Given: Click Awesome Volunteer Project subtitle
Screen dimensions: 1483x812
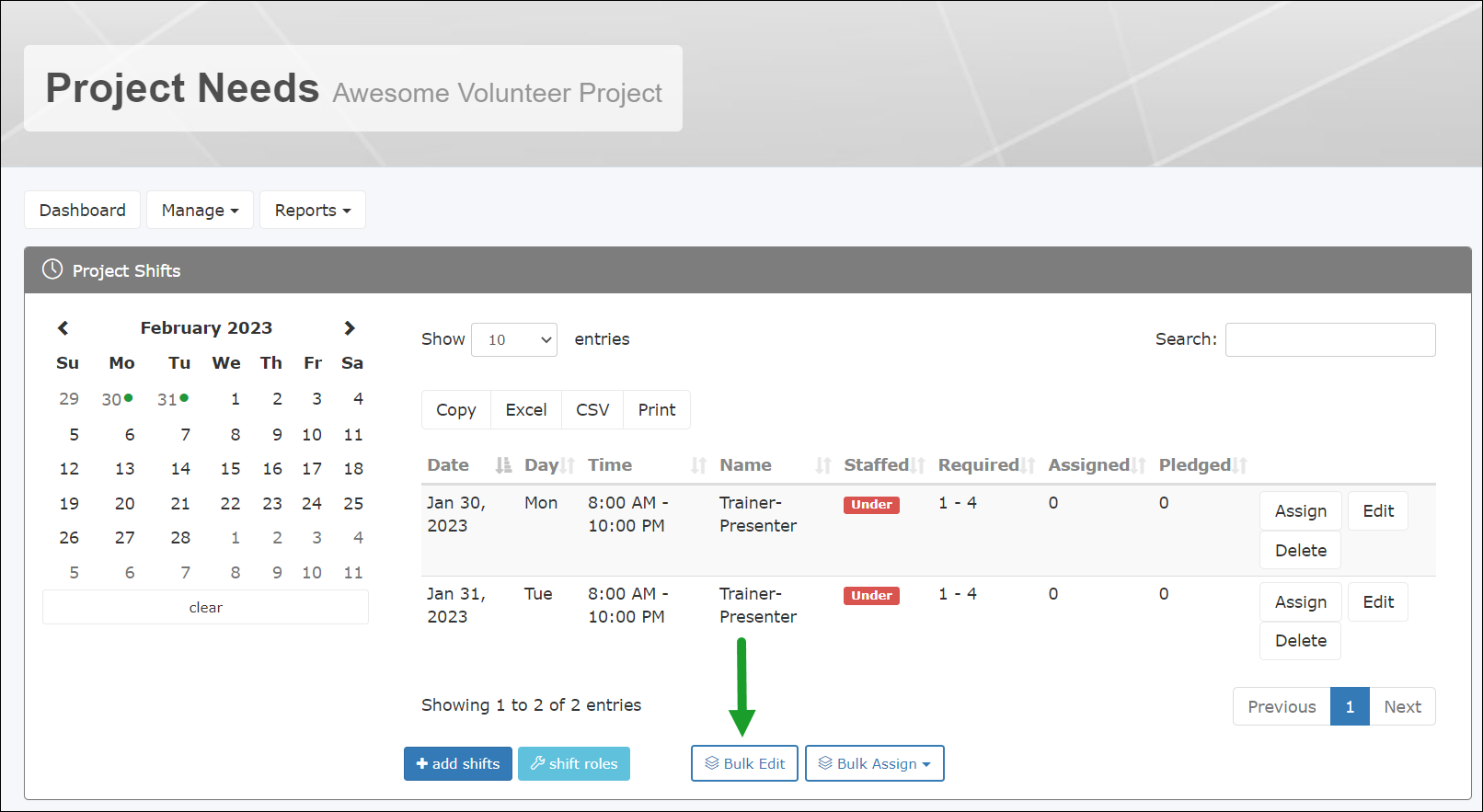Looking at the screenshot, I should point(497,93).
